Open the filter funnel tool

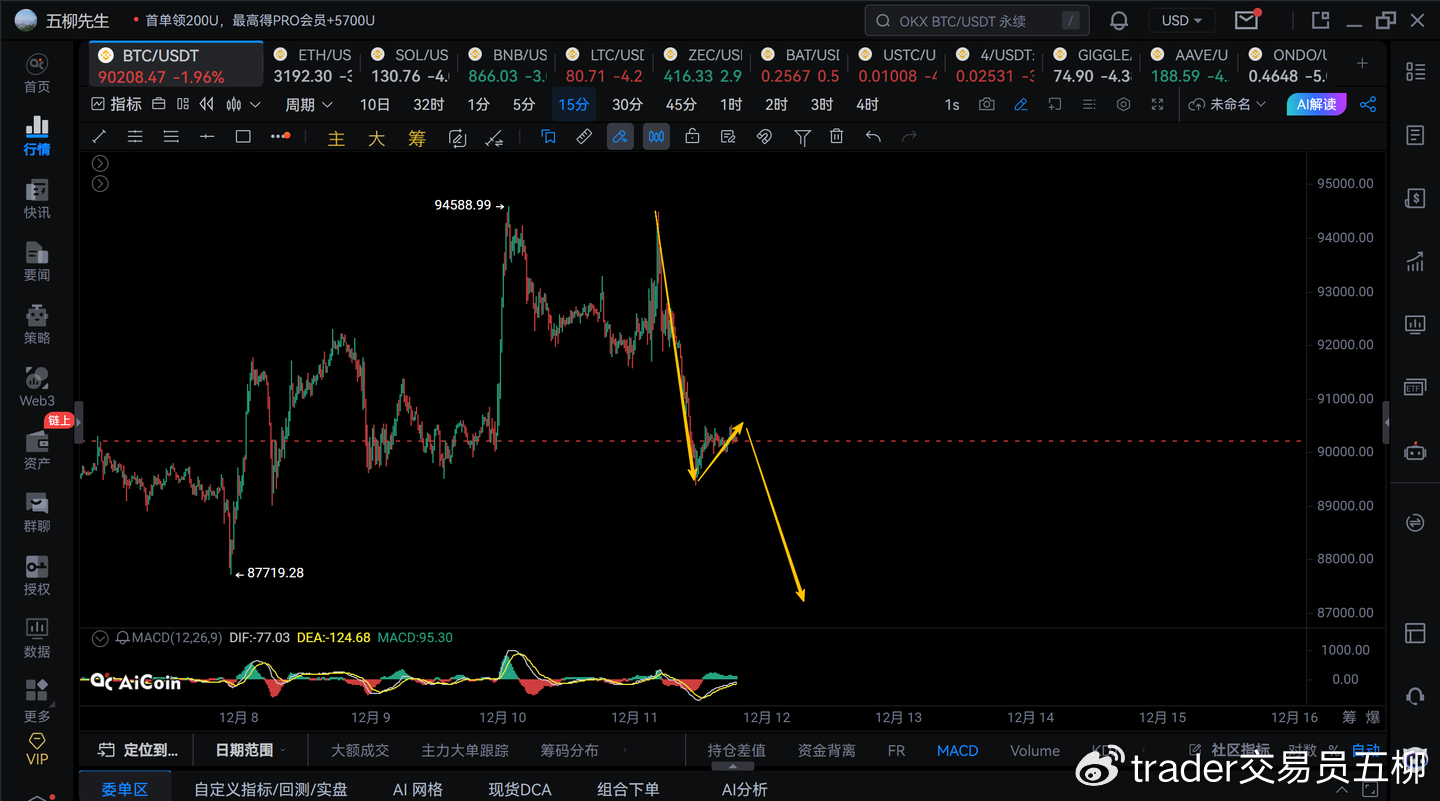802,137
